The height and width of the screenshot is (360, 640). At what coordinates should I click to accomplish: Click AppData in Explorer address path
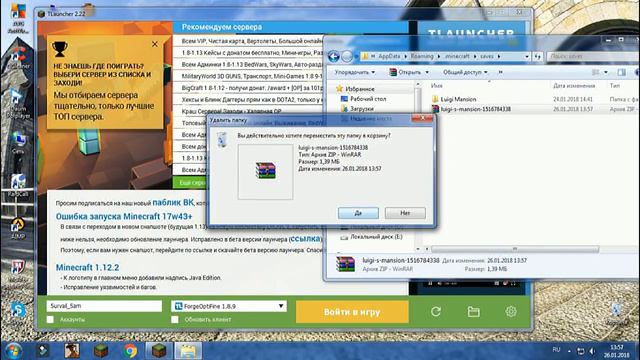tap(389, 56)
